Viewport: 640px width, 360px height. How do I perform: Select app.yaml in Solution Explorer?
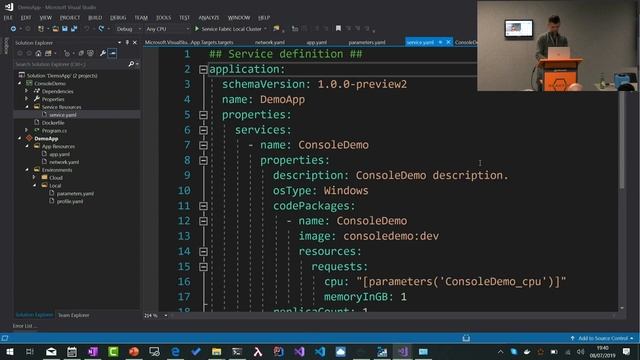point(59,154)
